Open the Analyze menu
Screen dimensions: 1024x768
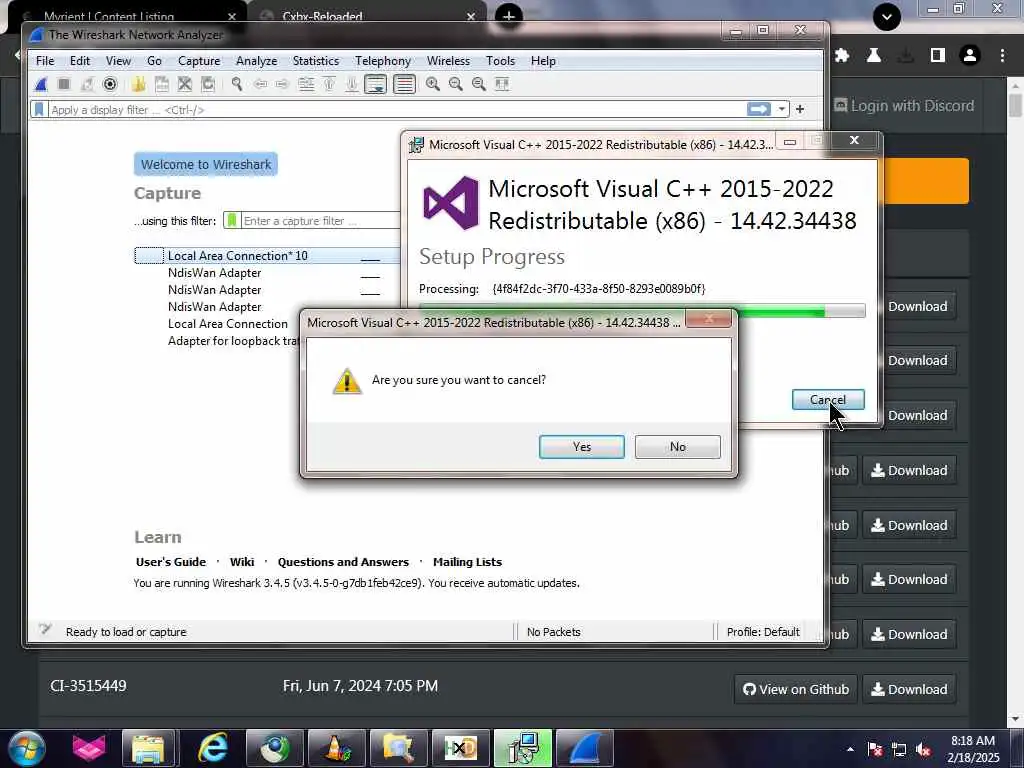click(x=256, y=61)
